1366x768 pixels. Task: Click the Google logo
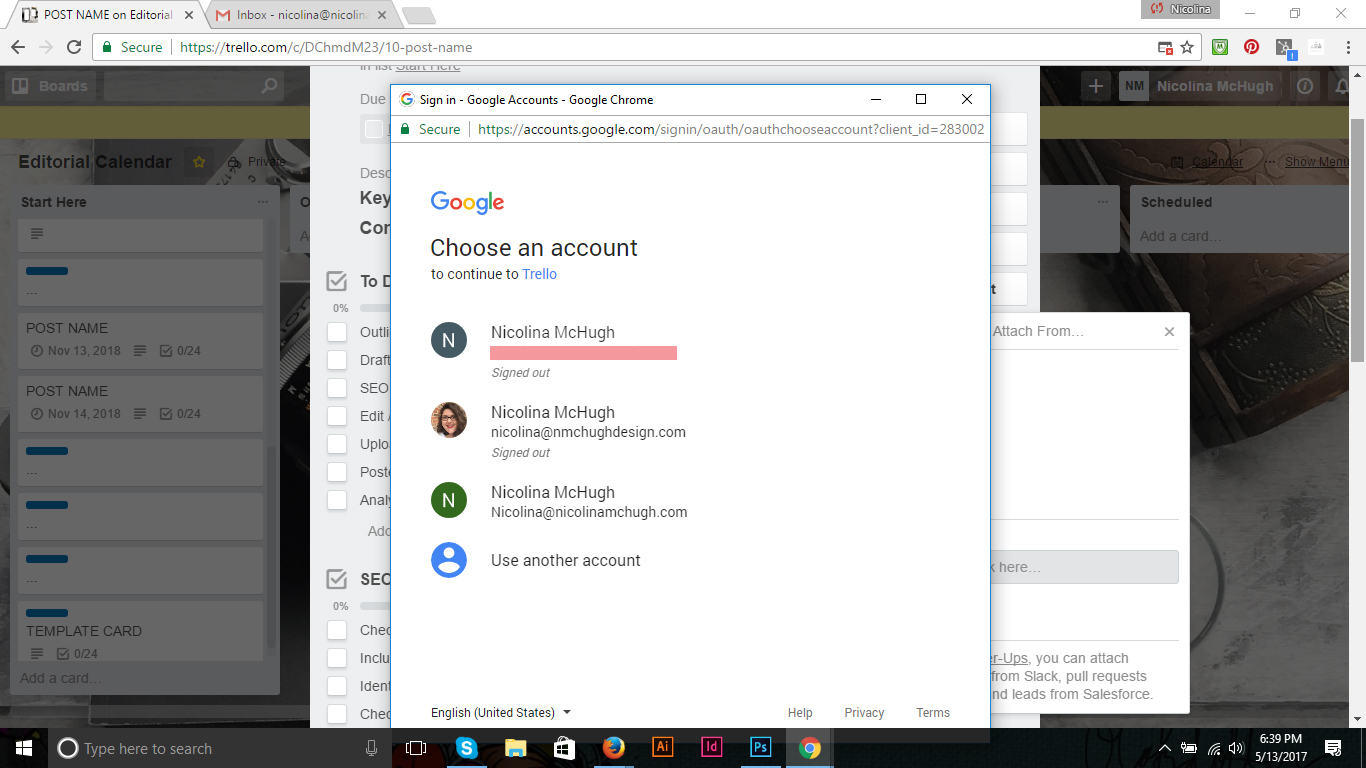467,202
